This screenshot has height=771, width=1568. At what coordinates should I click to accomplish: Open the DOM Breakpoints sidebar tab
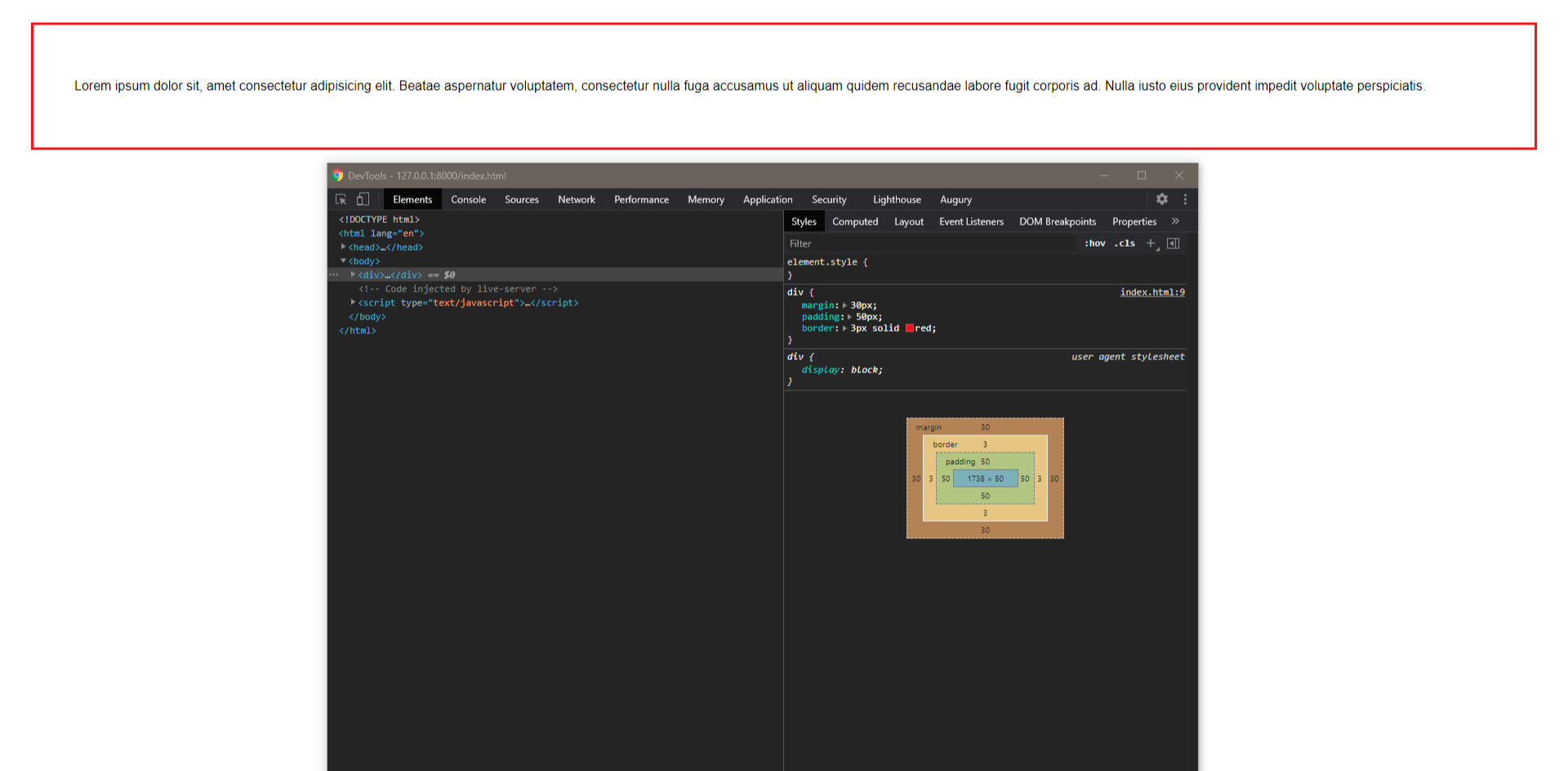click(1058, 221)
